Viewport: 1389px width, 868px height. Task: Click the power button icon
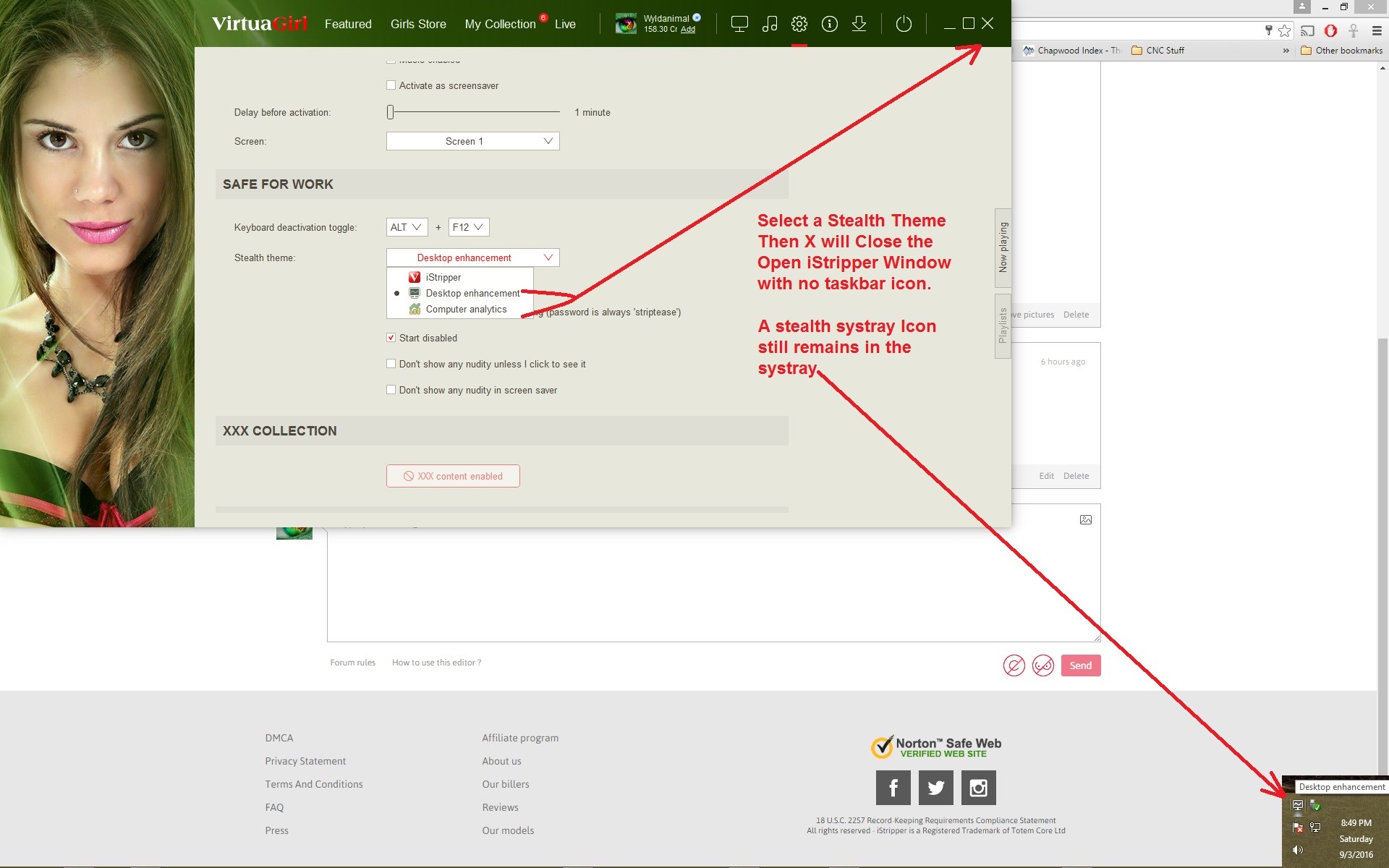904,24
